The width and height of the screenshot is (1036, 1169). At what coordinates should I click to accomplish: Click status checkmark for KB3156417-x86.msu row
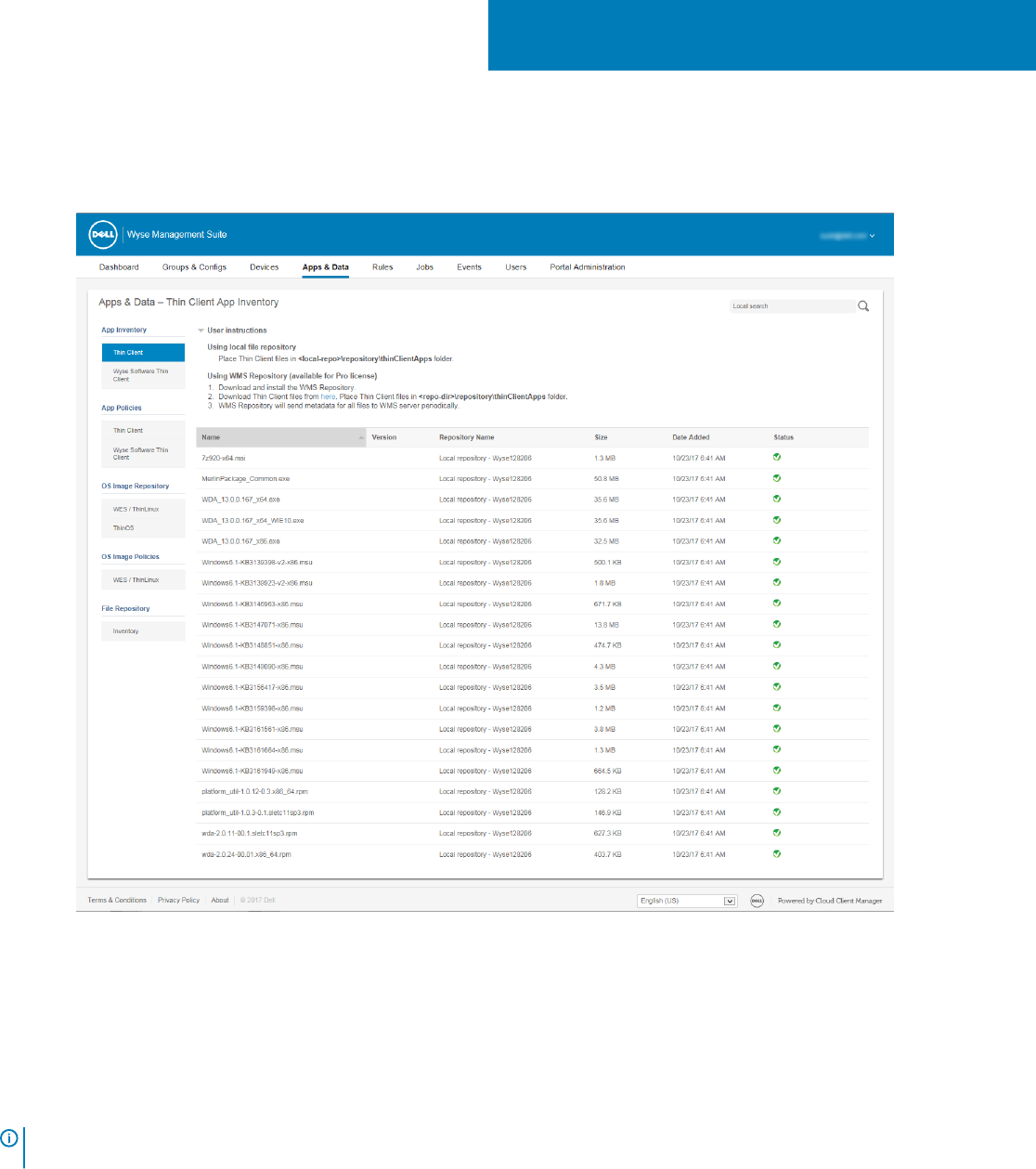coord(777,687)
